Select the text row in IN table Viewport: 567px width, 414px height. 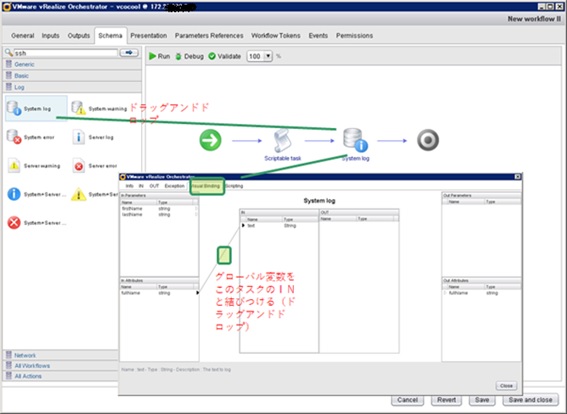pyautogui.click(x=279, y=226)
